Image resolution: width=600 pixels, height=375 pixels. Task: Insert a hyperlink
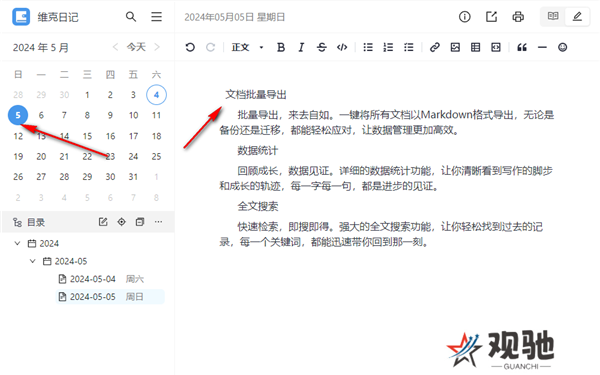435,47
